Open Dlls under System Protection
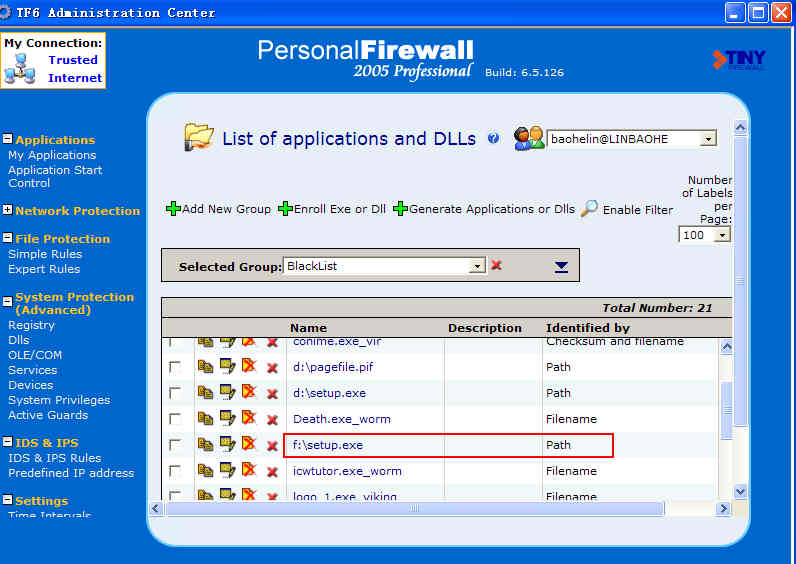Image resolution: width=796 pixels, height=564 pixels. (19, 340)
